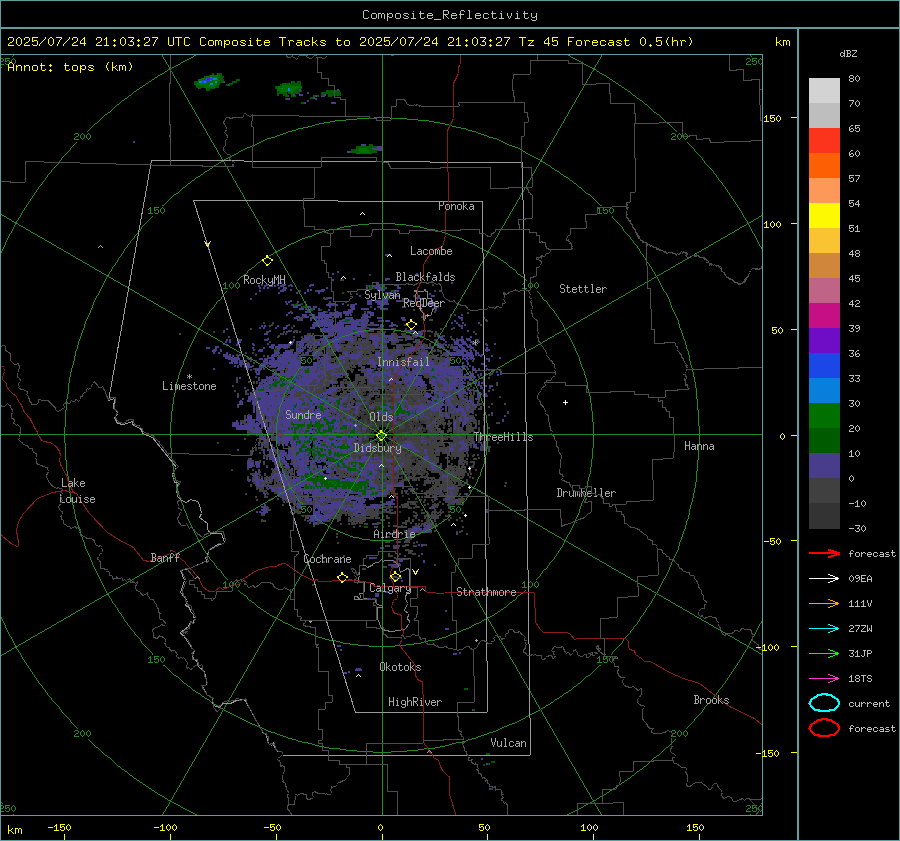Click yellow diamond marker below RedDeer
Screen dimensions: 900x841
coord(411,325)
